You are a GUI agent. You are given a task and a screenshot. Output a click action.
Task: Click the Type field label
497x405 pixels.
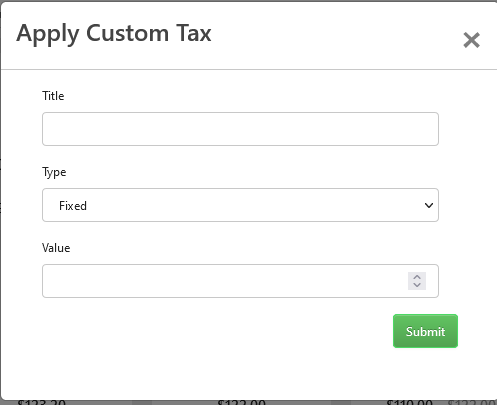click(x=54, y=172)
